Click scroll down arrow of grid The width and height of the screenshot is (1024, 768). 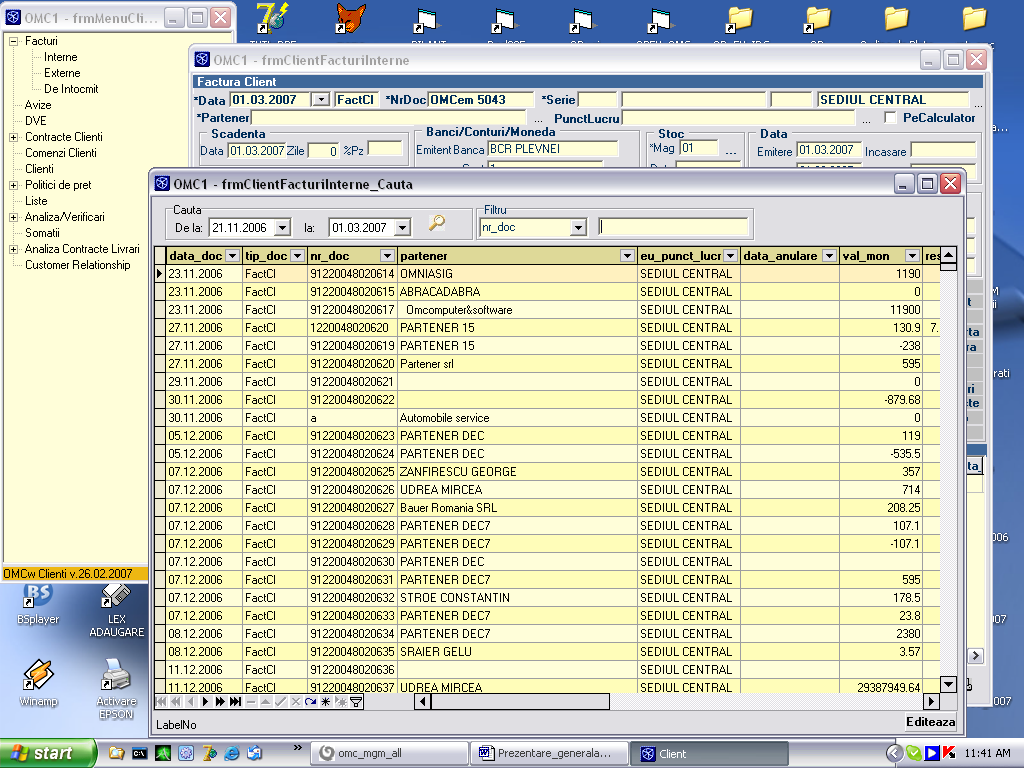[x=948, y=684]
